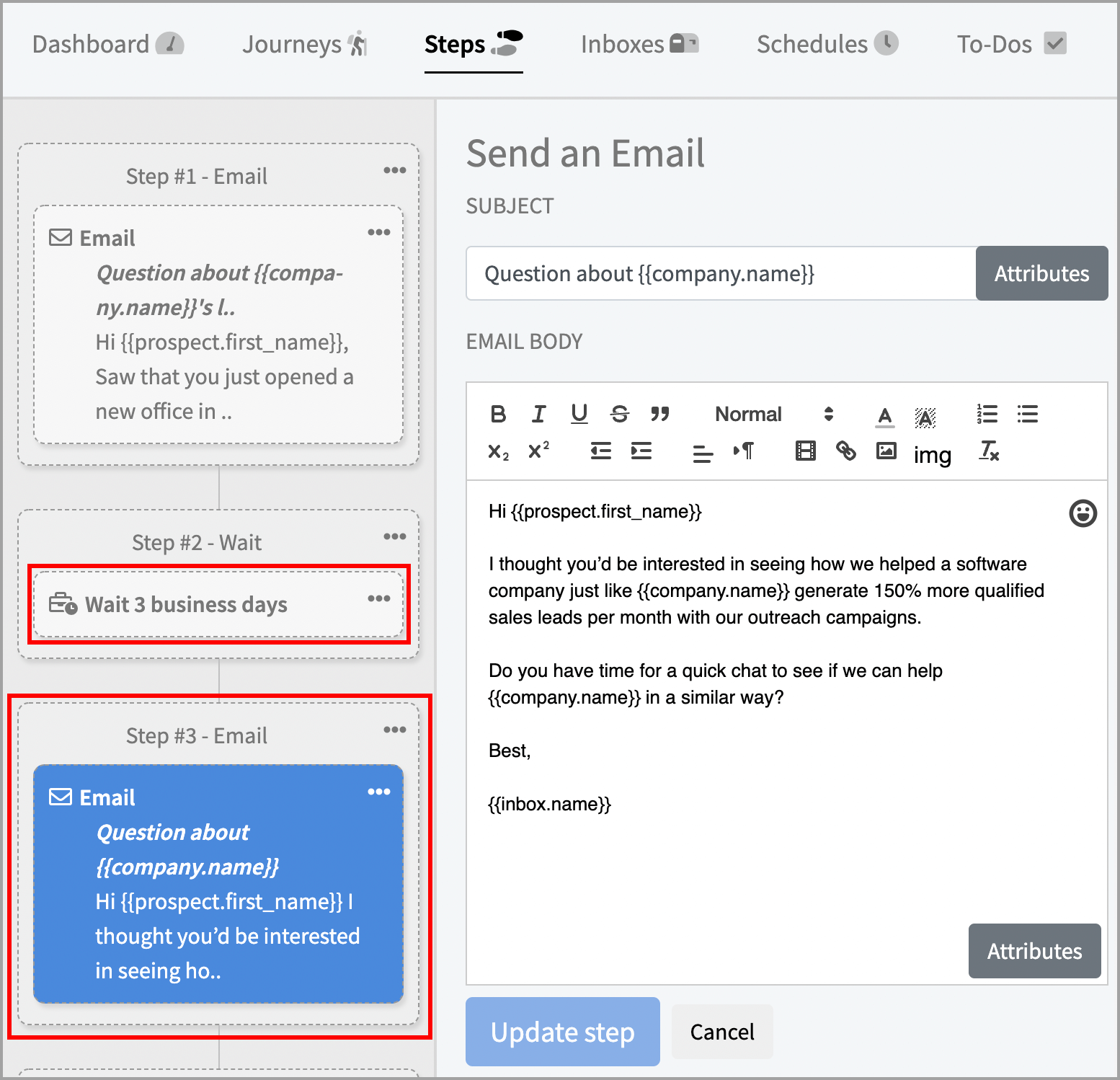Open the emoji picker in email body

pos(1082,513)
